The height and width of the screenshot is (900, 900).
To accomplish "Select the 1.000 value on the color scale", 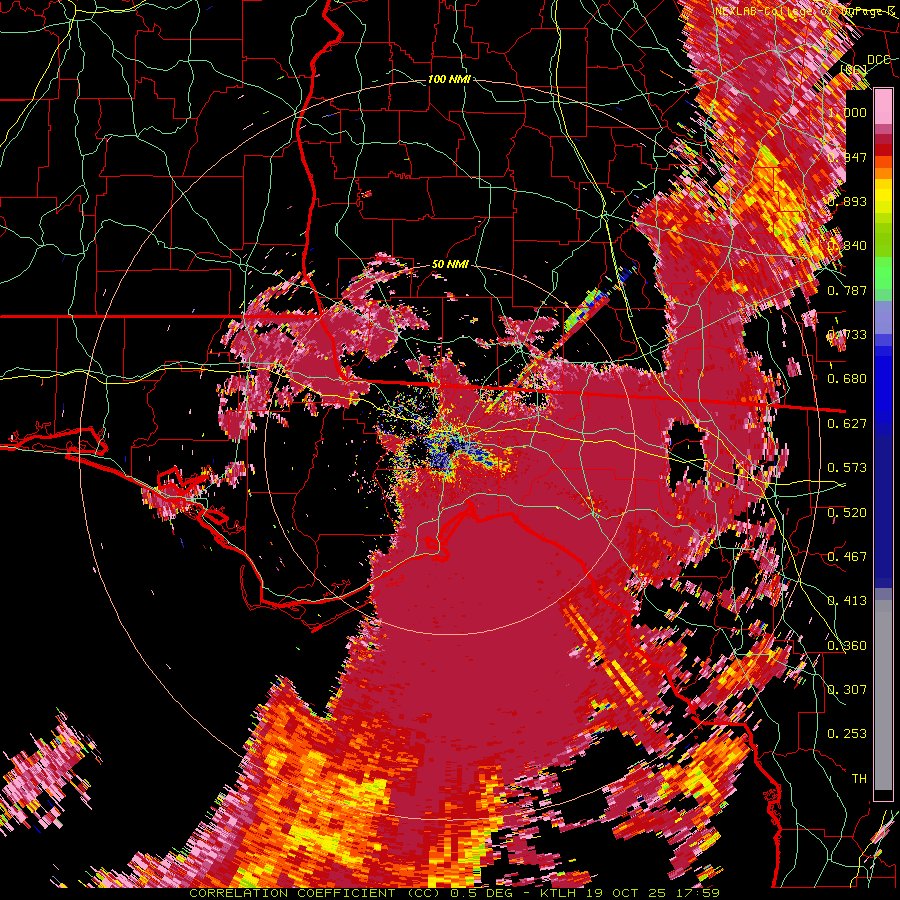I will [x=847, y=112].
